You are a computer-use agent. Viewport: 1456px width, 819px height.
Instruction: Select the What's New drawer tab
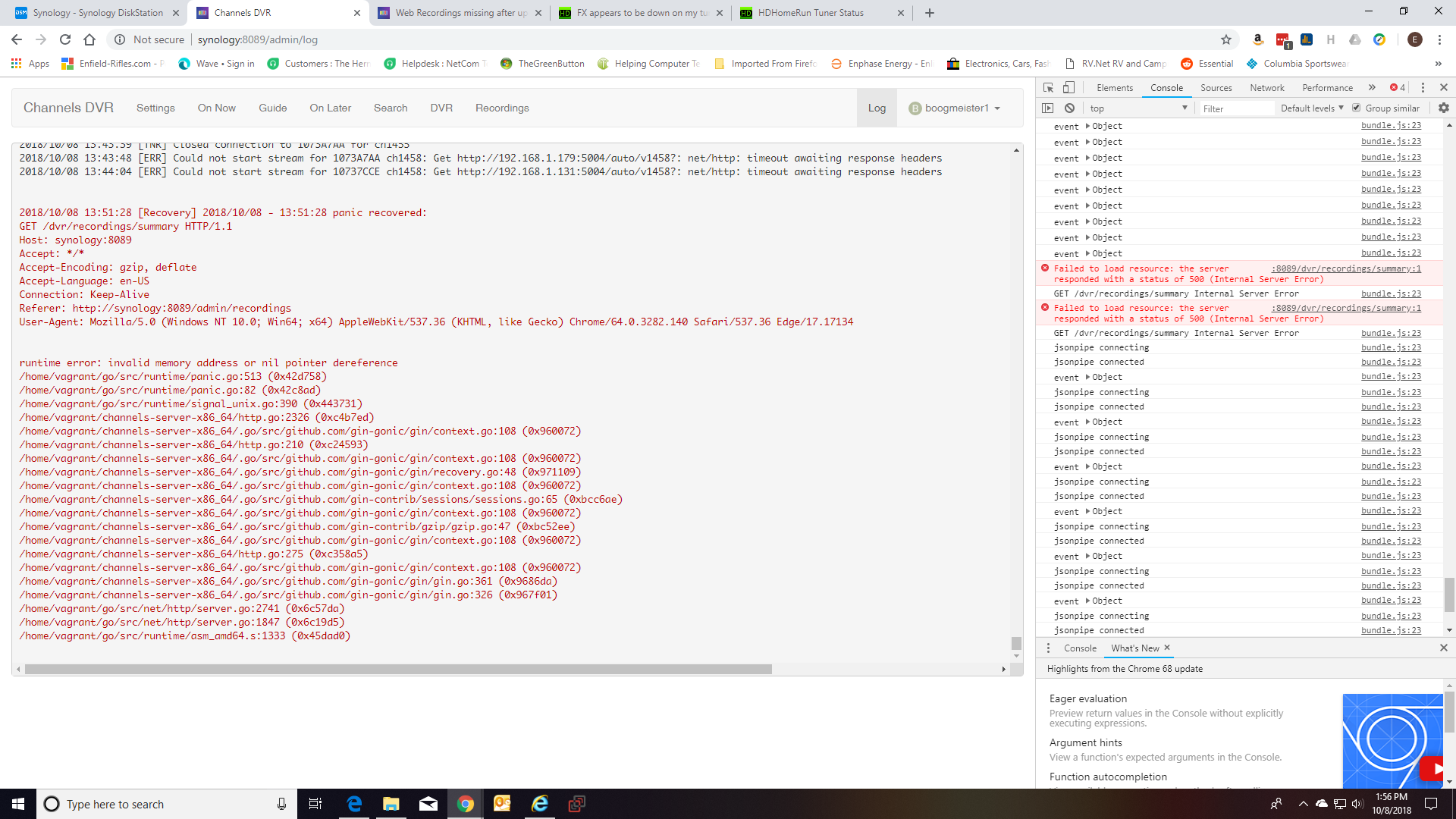tap(1135, 648)
